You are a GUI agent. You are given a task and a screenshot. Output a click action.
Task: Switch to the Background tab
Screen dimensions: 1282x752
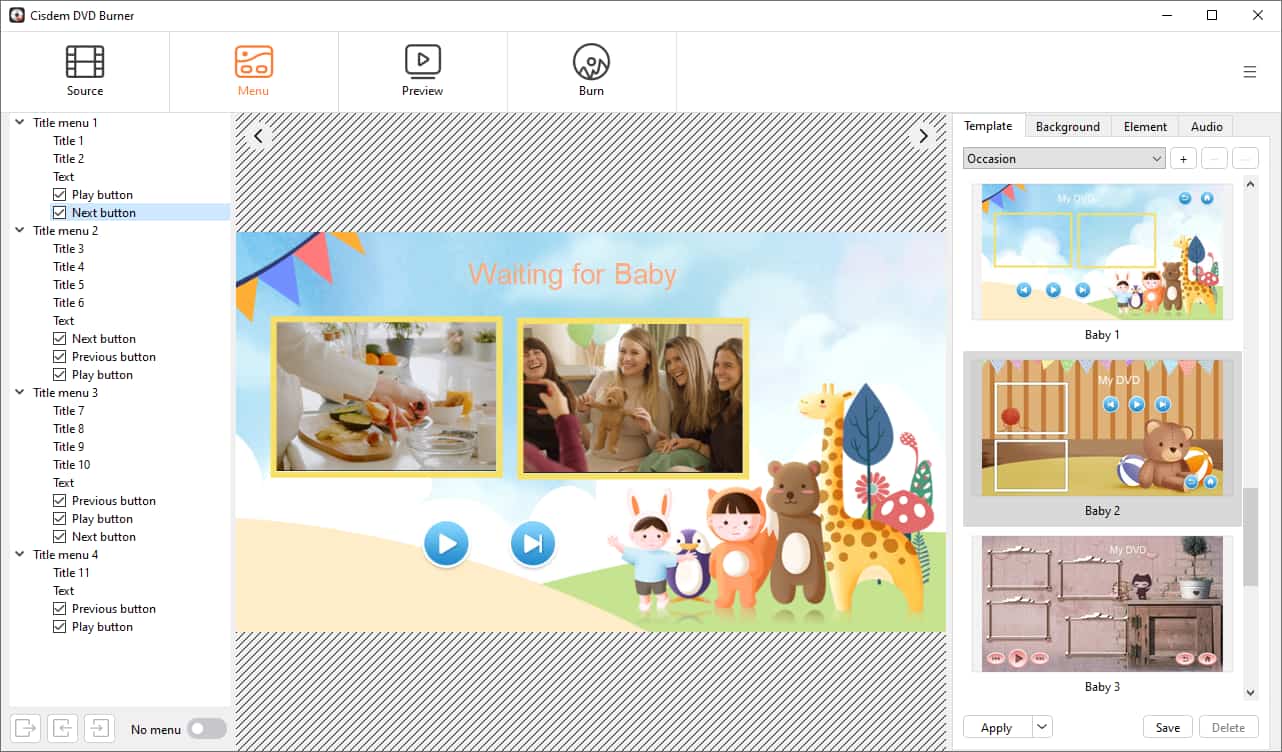[1067, 126]
